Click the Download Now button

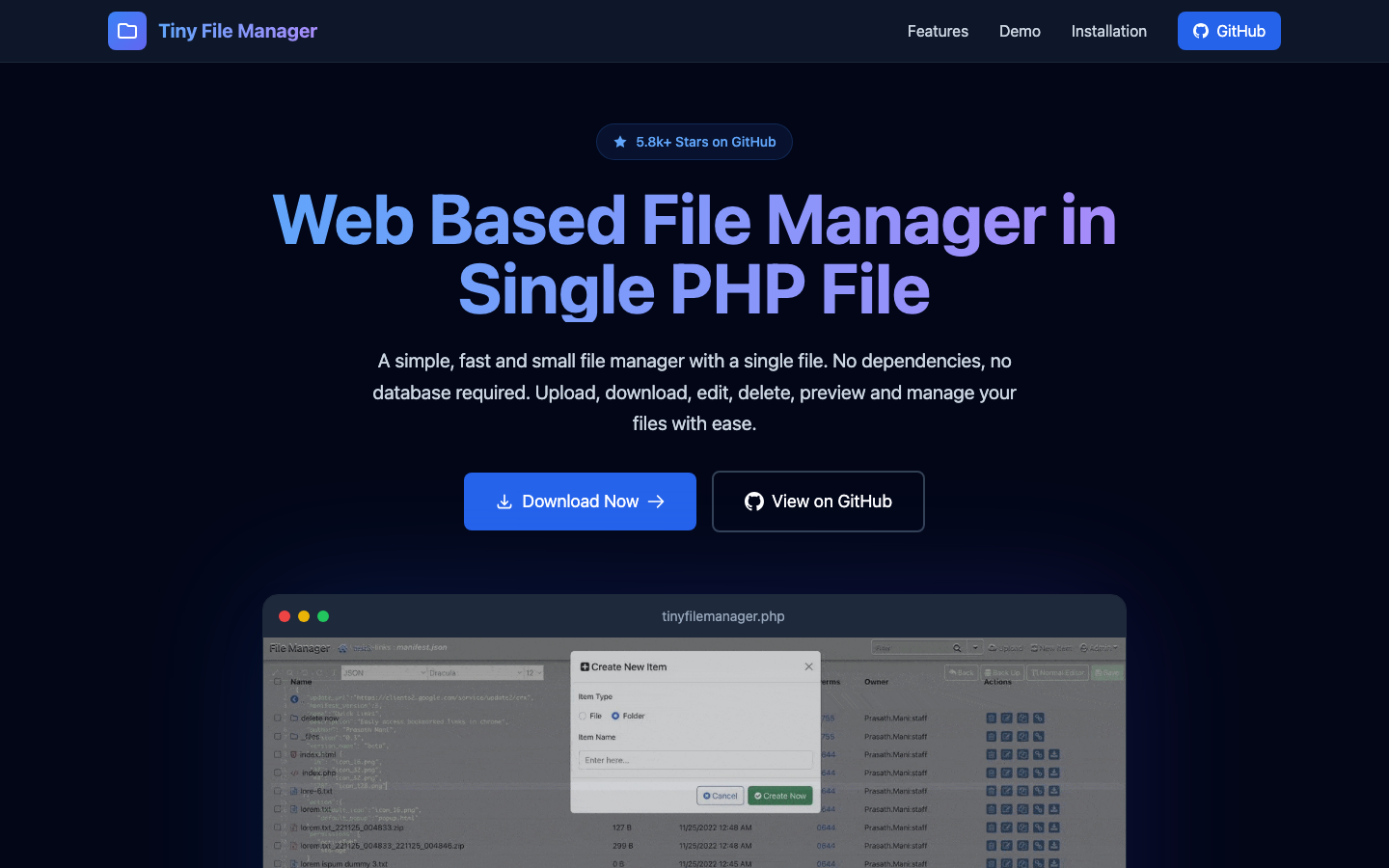pyautogui.click(x=580, y=501)
